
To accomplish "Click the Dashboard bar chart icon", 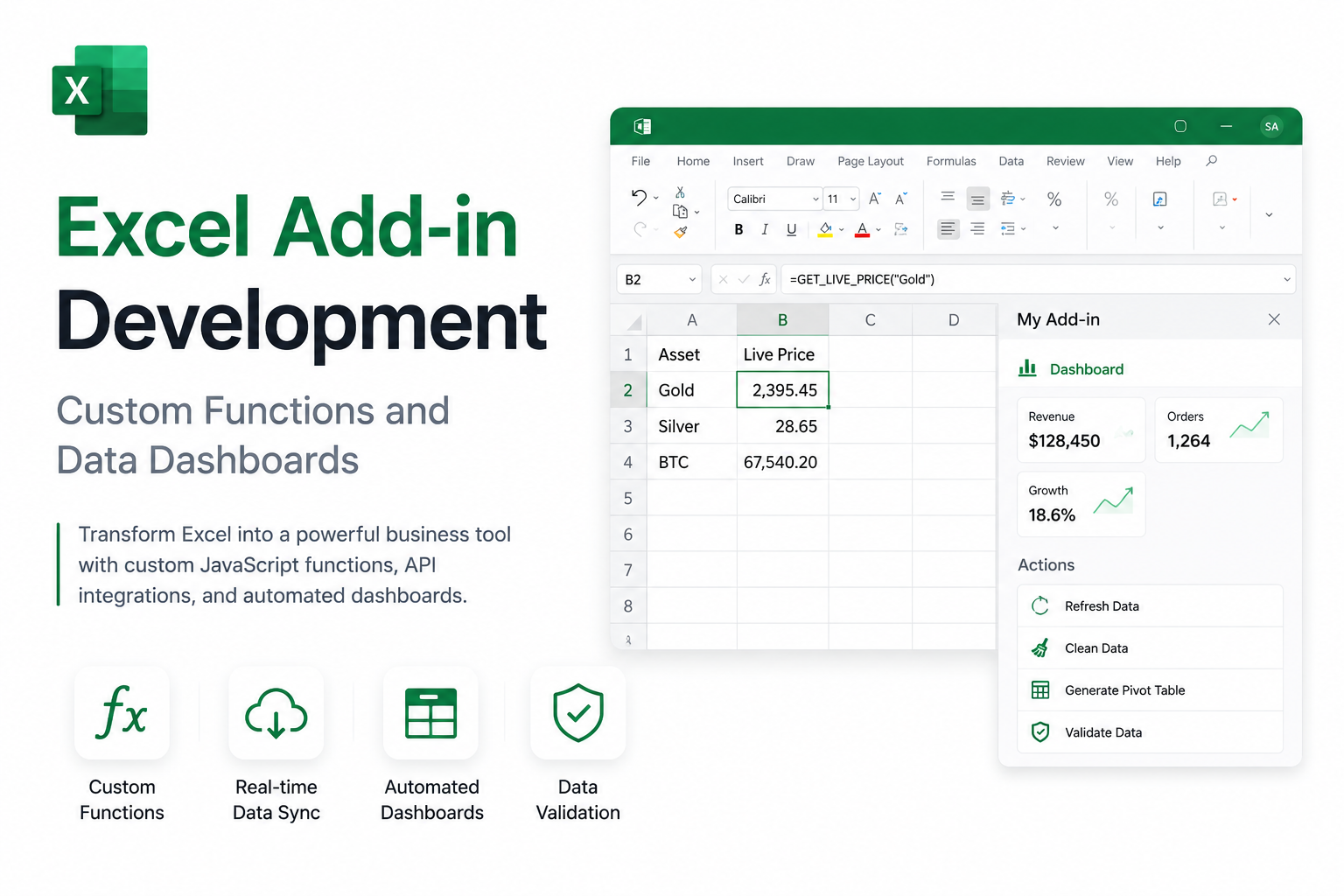I will click(x=1027, y=368).
